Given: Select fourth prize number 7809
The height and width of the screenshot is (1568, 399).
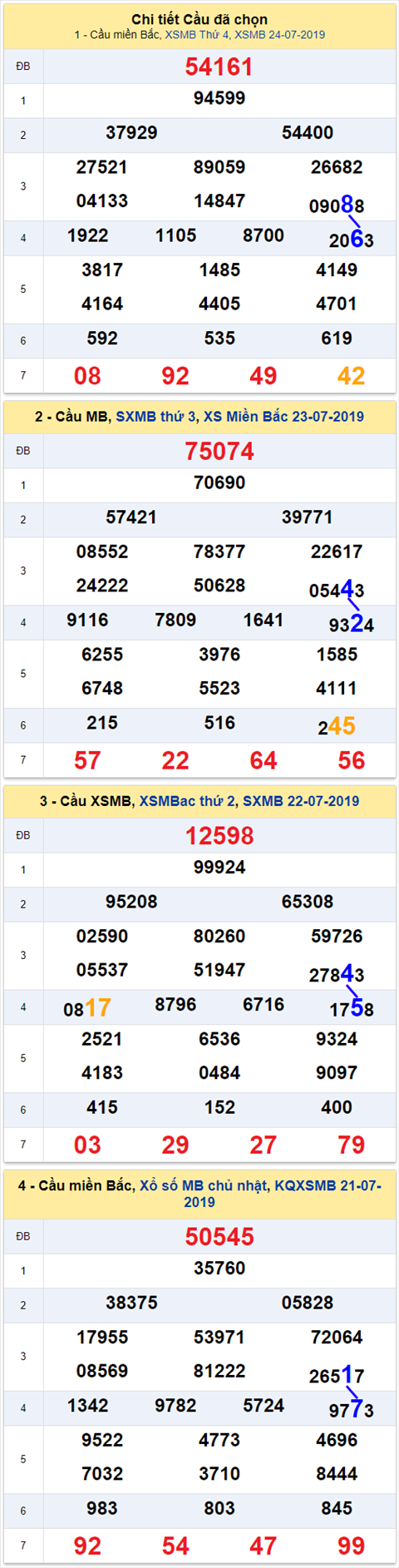Looking at the screenshot, I should pyautogui.click(x=175, y=620).
